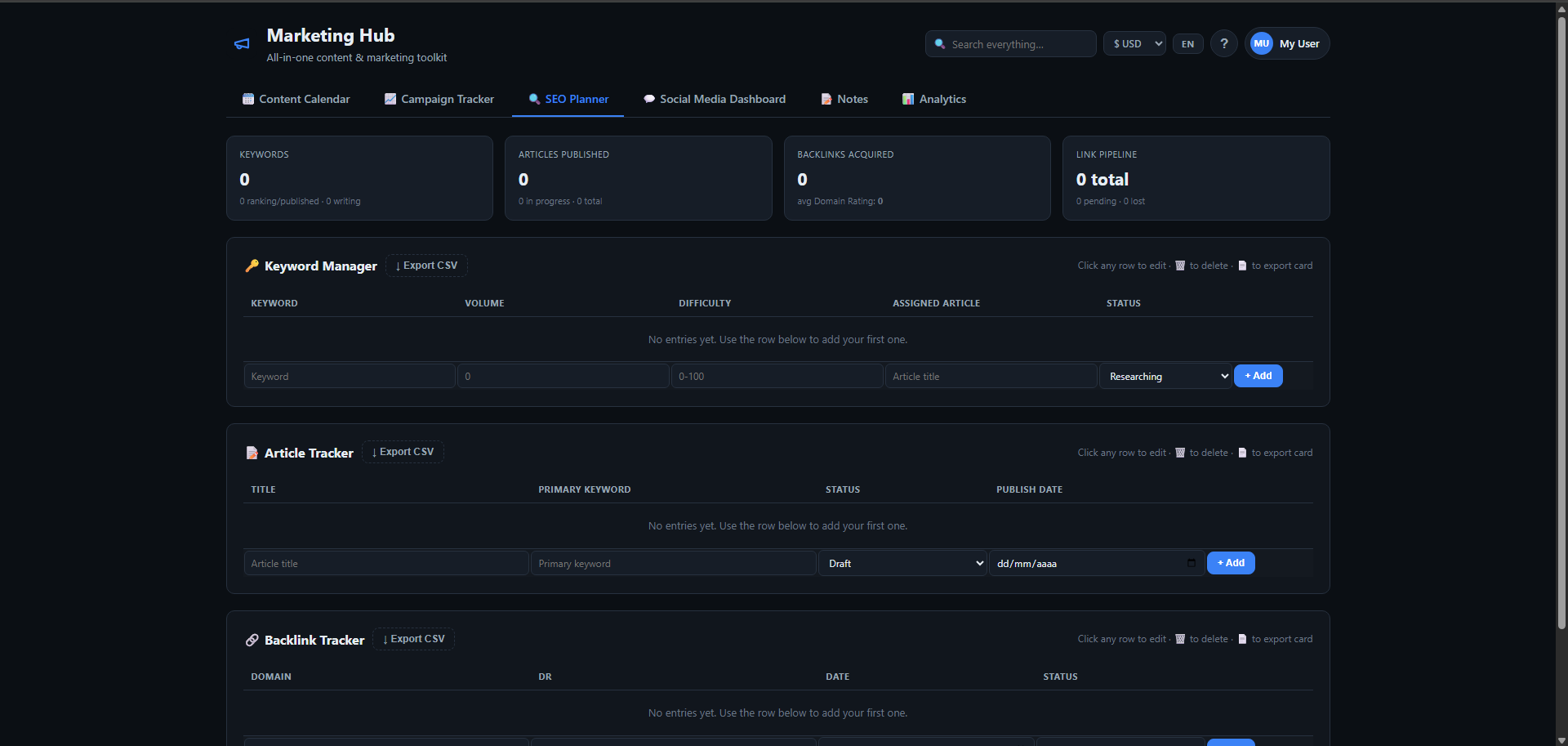Go to the Social Media Dashboard tab

(x=715, y=99)
